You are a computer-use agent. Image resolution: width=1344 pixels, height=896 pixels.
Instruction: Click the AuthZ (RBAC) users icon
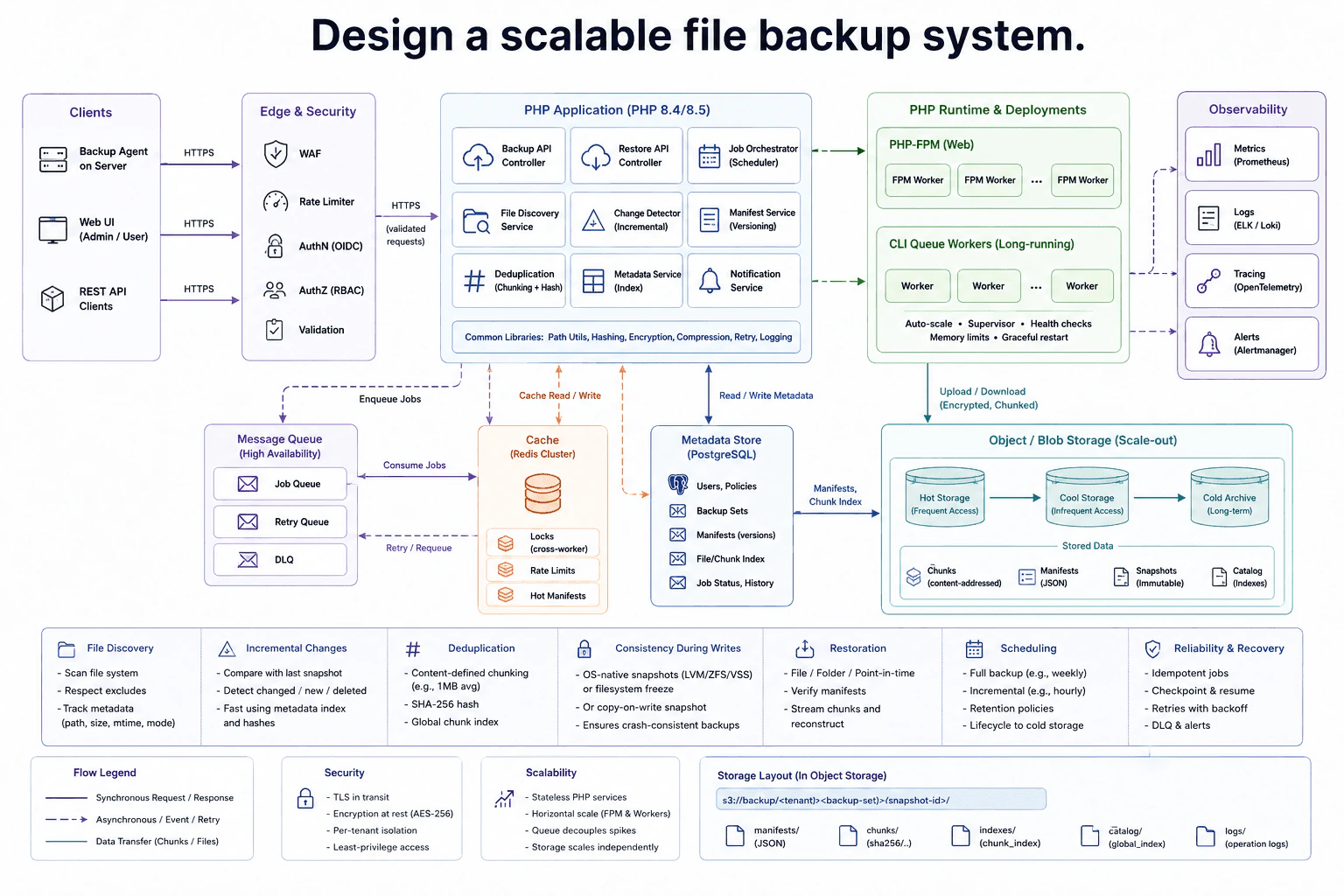point(275,290)
